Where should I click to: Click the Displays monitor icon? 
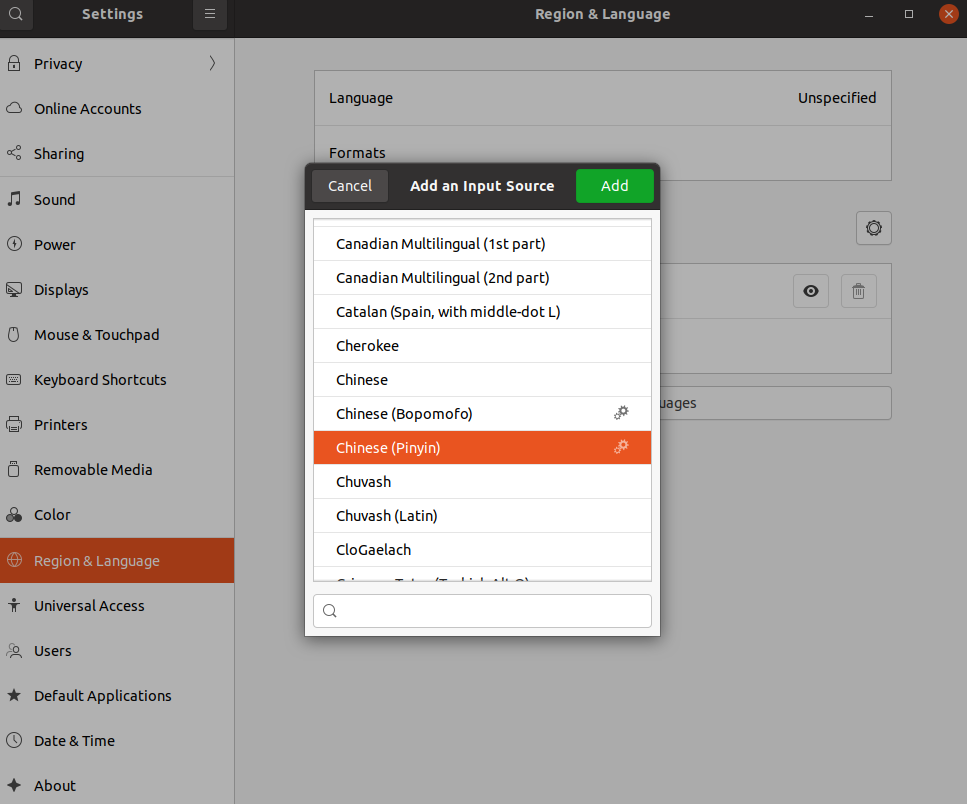point(14,289)
